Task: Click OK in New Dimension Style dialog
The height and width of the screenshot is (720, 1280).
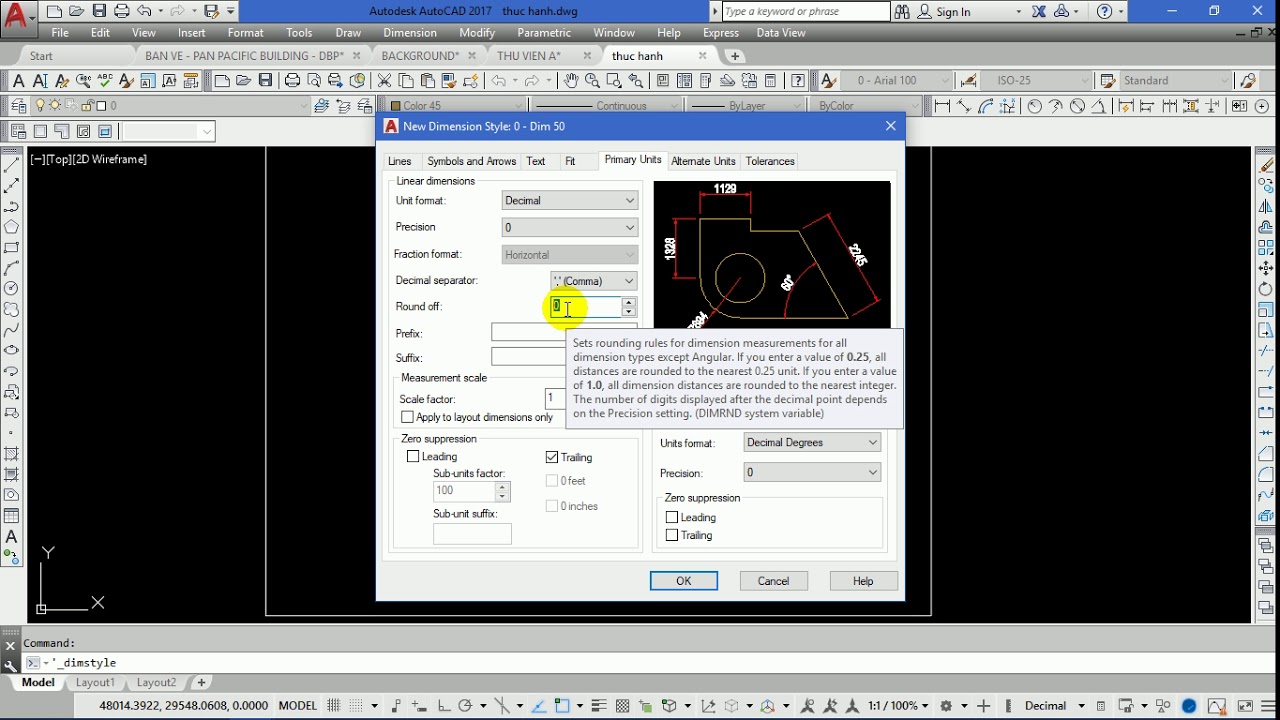Action: (x=684, y=581)
